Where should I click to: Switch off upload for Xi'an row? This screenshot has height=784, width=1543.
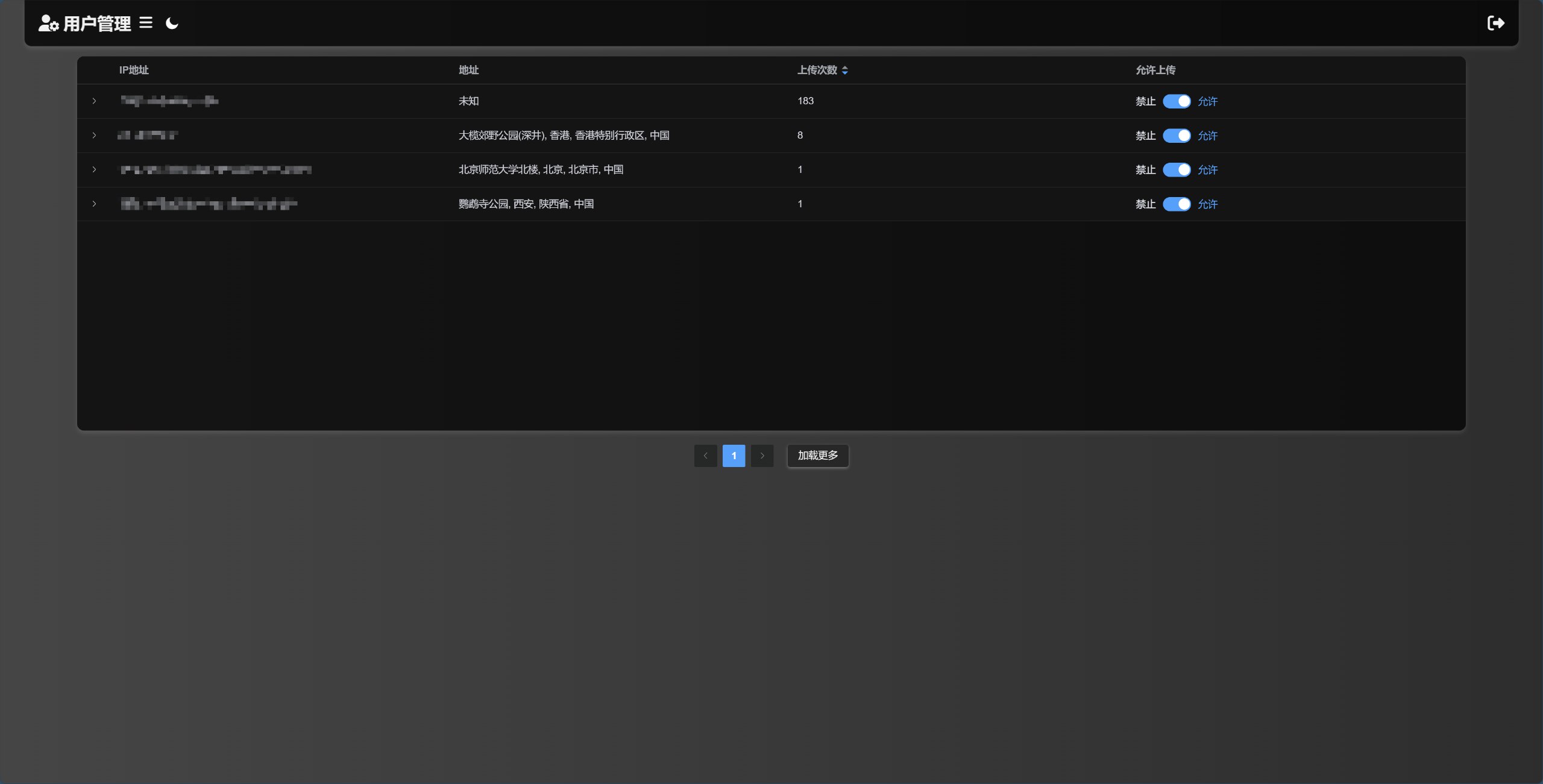pyautogui.click(x=1176, y=204)
